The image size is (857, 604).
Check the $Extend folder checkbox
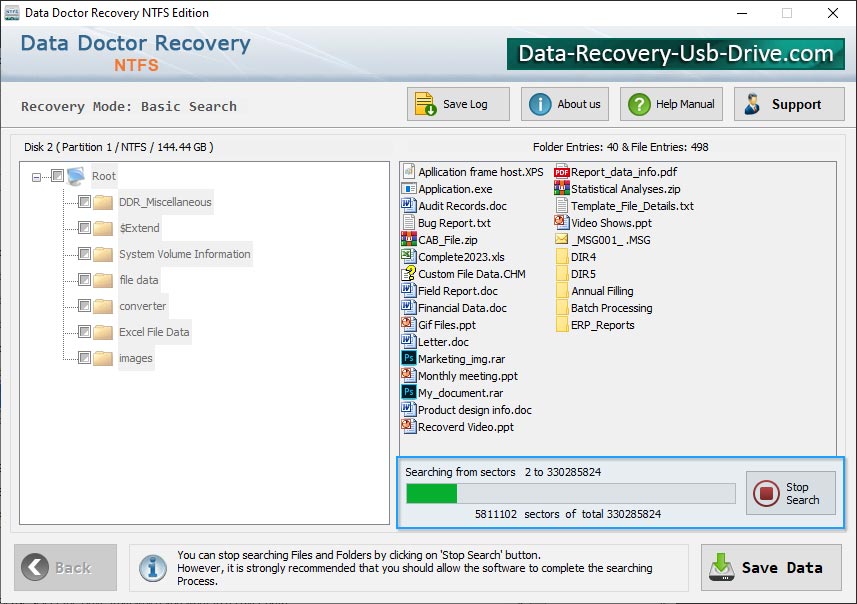point(84,227)
